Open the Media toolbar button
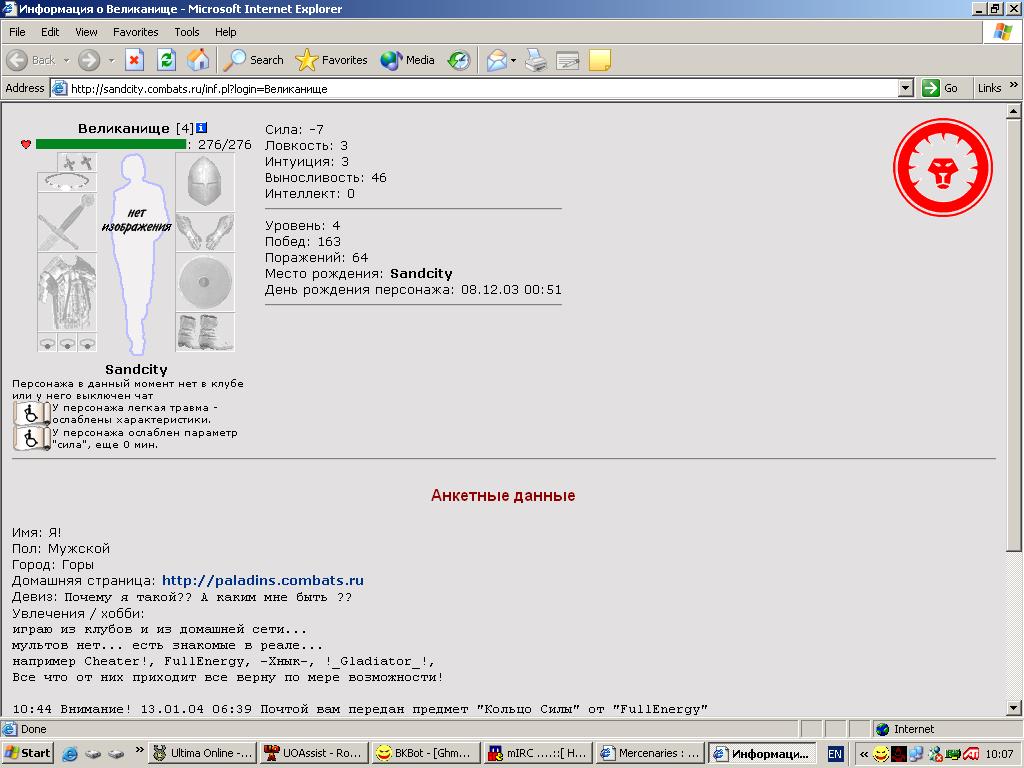Screen dimensions: 1024x768 (408, 60)
